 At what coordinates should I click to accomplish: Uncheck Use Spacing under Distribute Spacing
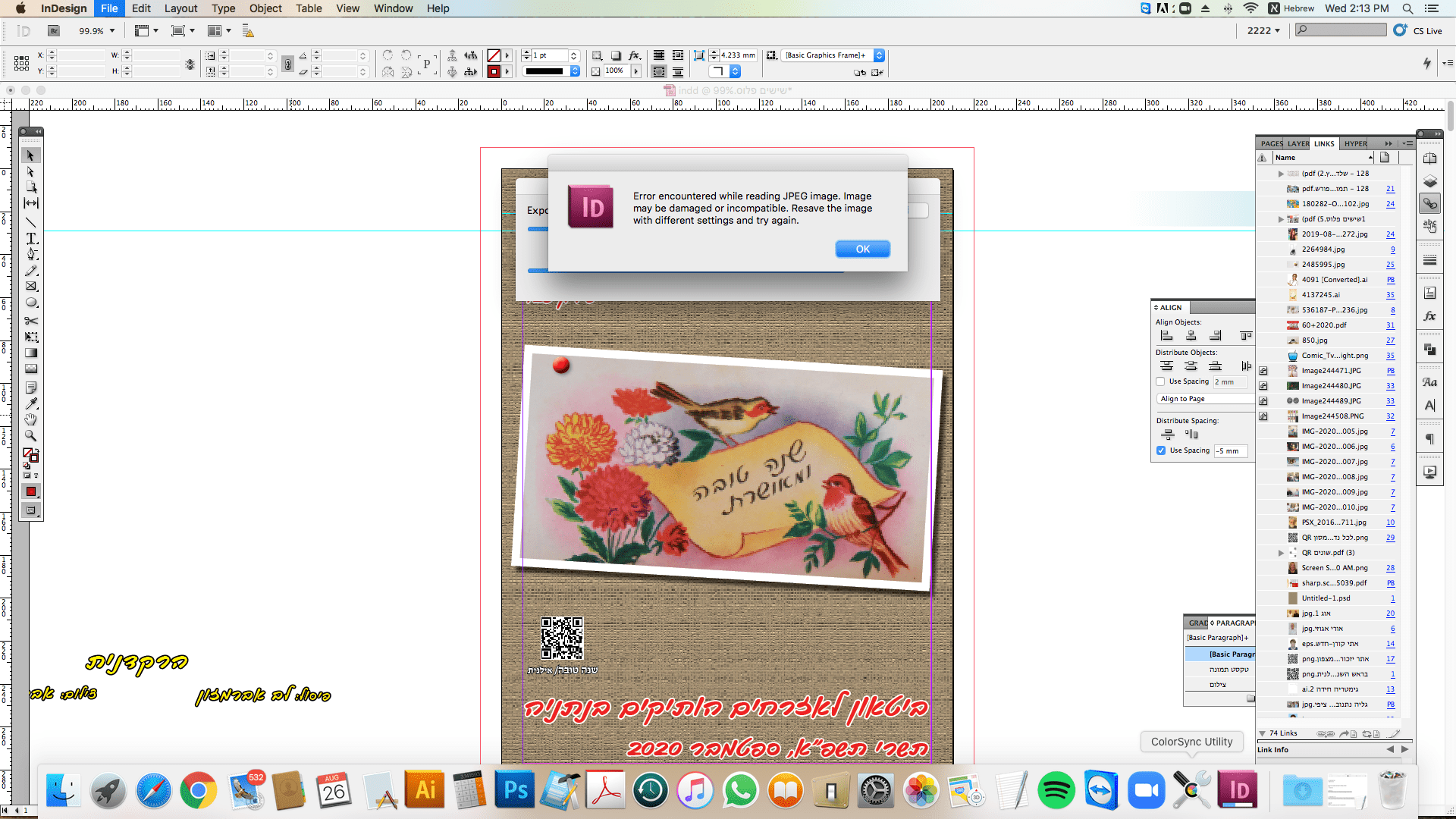point(1160,450)
